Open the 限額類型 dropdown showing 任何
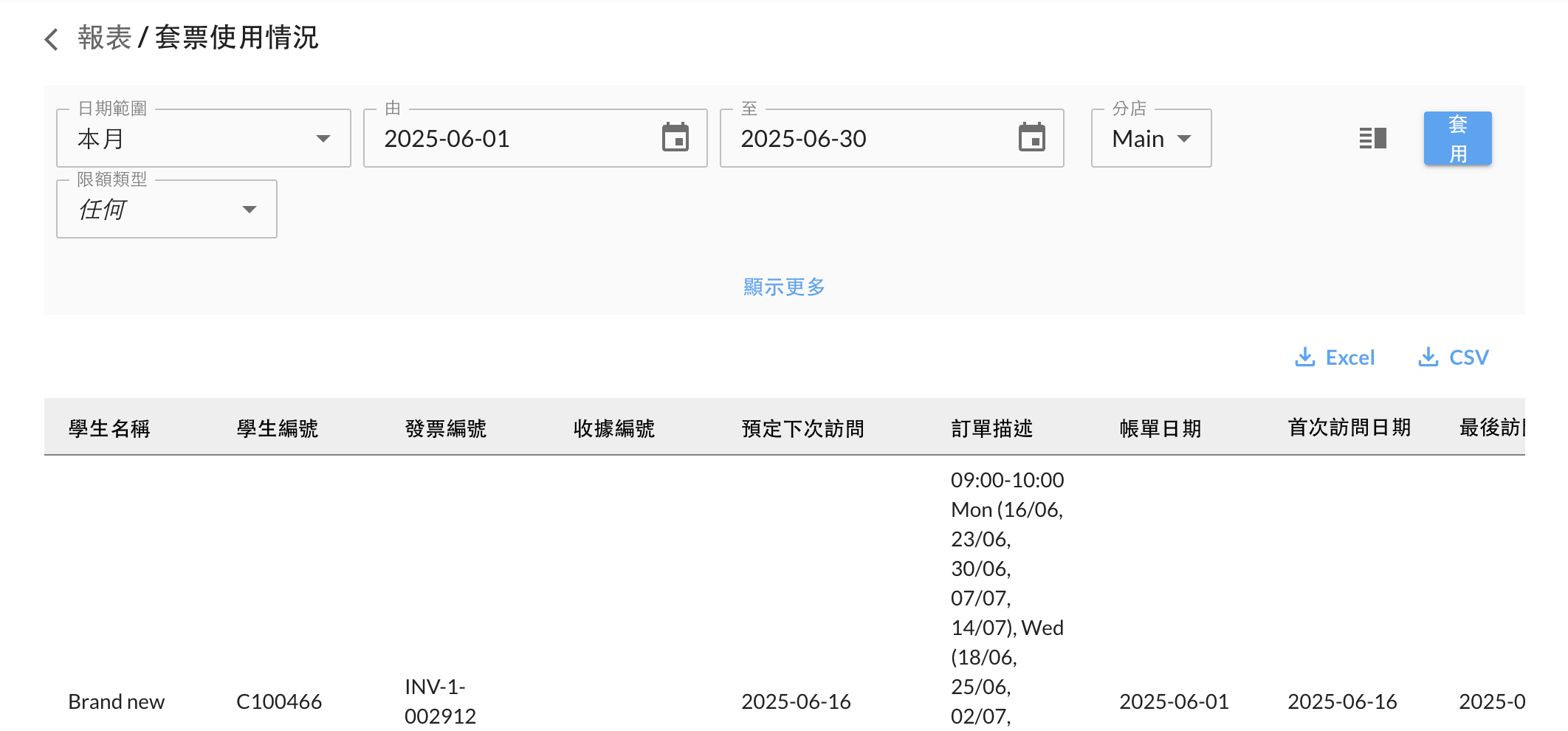Image resolution: width=1568 pixels, height=731 pixels. click(x=167, y=209)
